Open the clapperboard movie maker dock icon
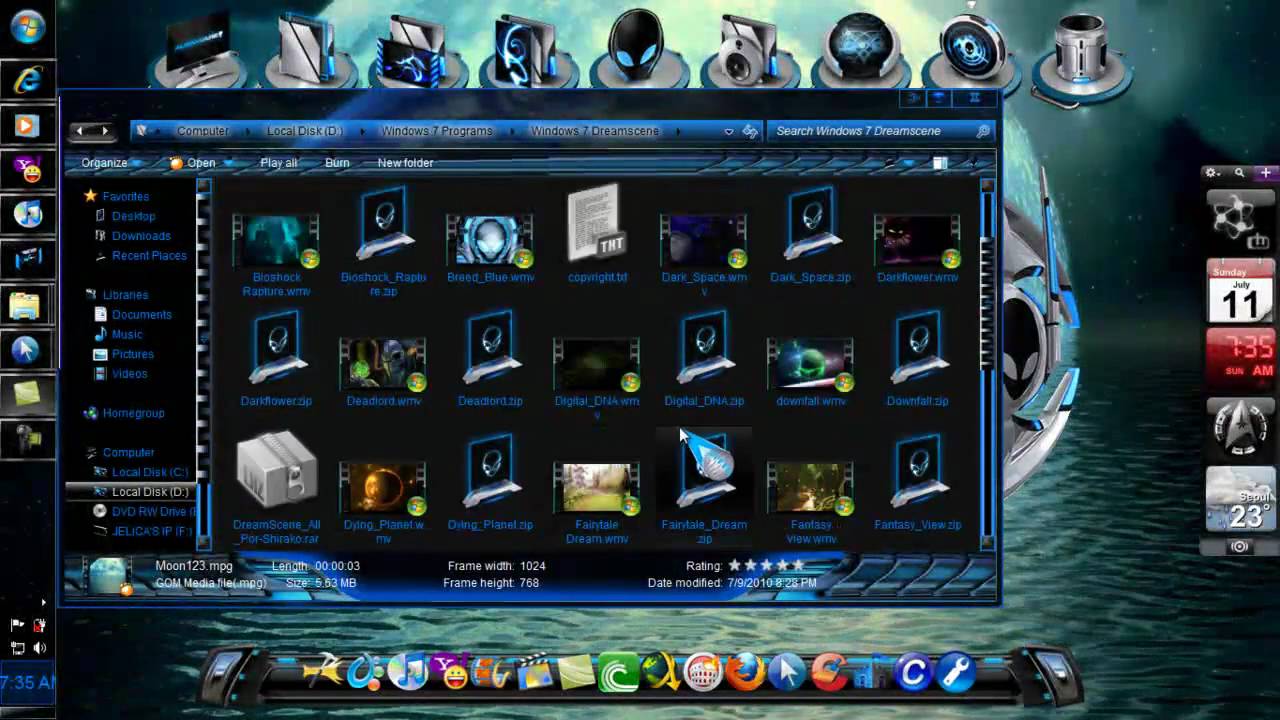Image resolution: width=1280 pixels, height=720 pixels. pos(535,672)
